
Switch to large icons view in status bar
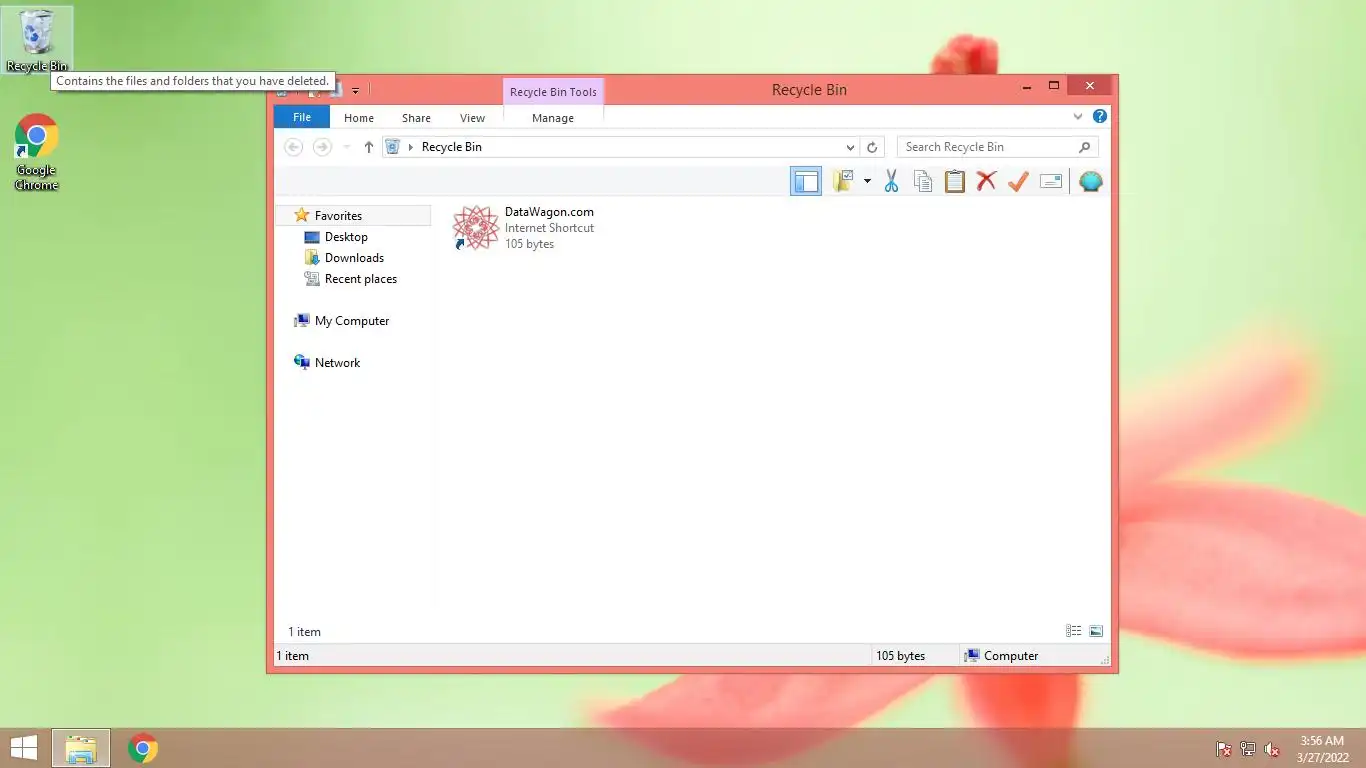point(1096,631)
